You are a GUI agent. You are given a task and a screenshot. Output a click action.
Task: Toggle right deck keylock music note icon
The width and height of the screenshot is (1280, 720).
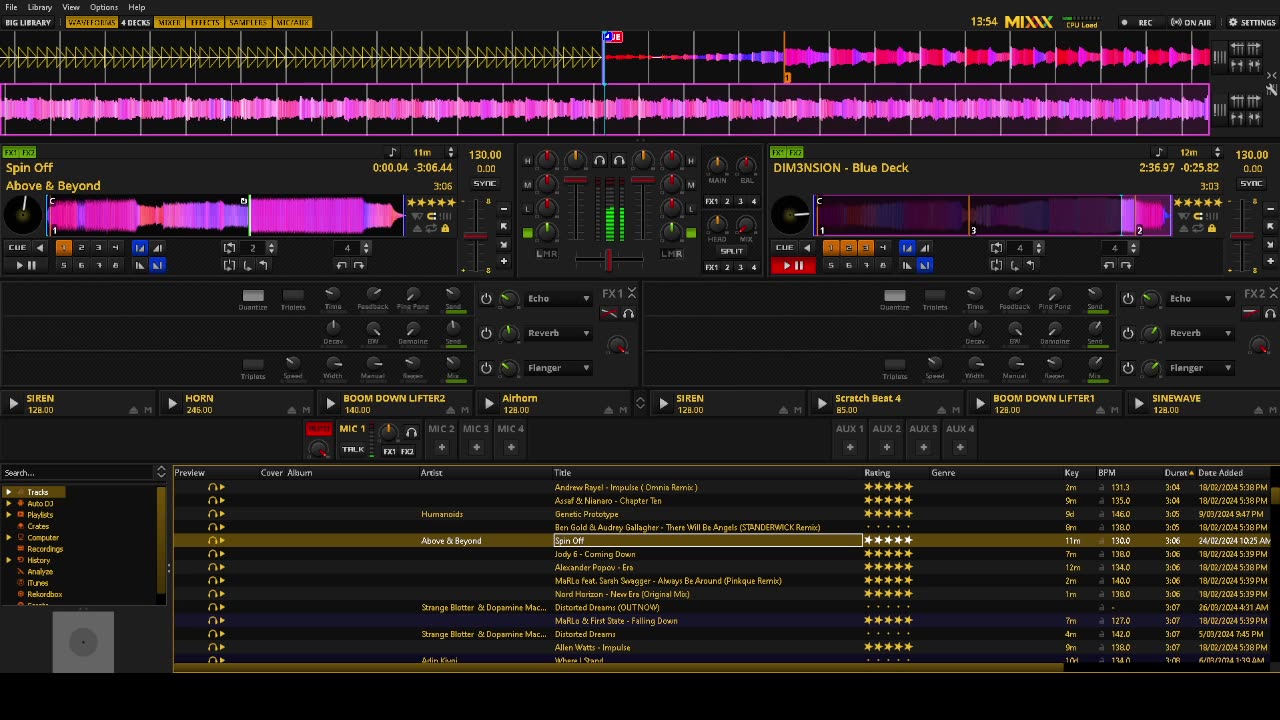(1159, 153)
